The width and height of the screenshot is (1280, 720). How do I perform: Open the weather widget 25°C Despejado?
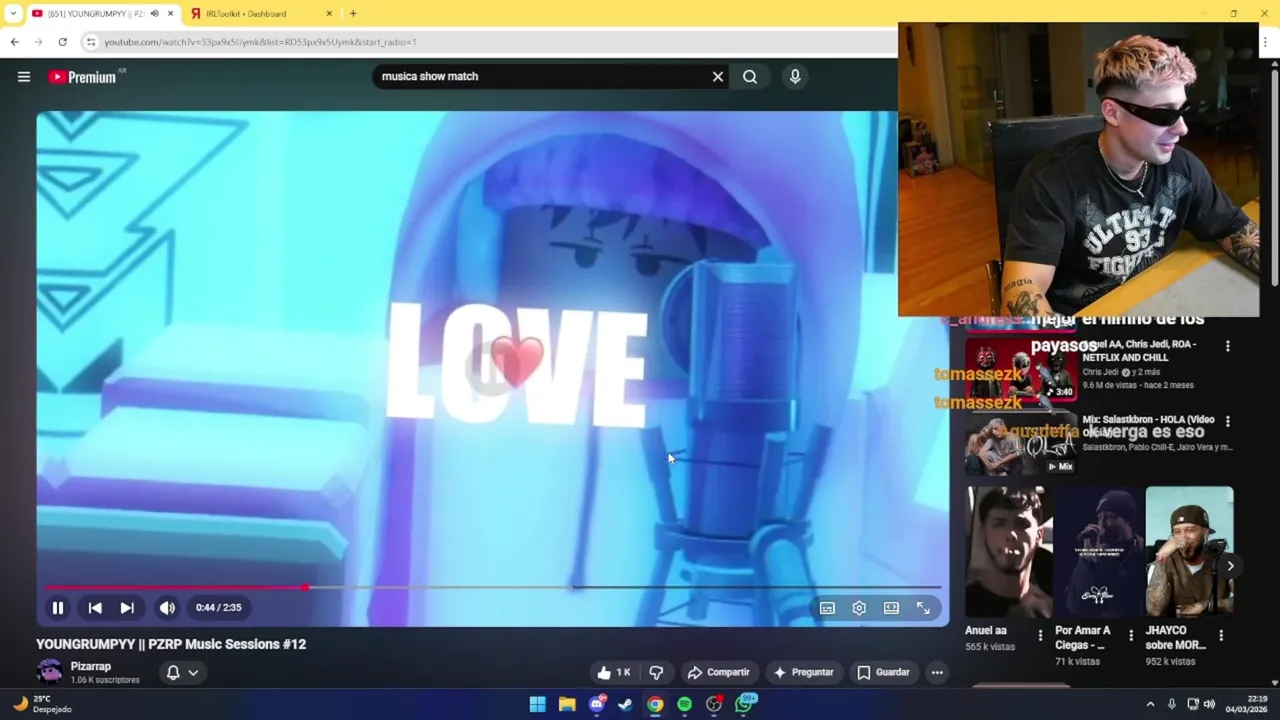(42, 704)
